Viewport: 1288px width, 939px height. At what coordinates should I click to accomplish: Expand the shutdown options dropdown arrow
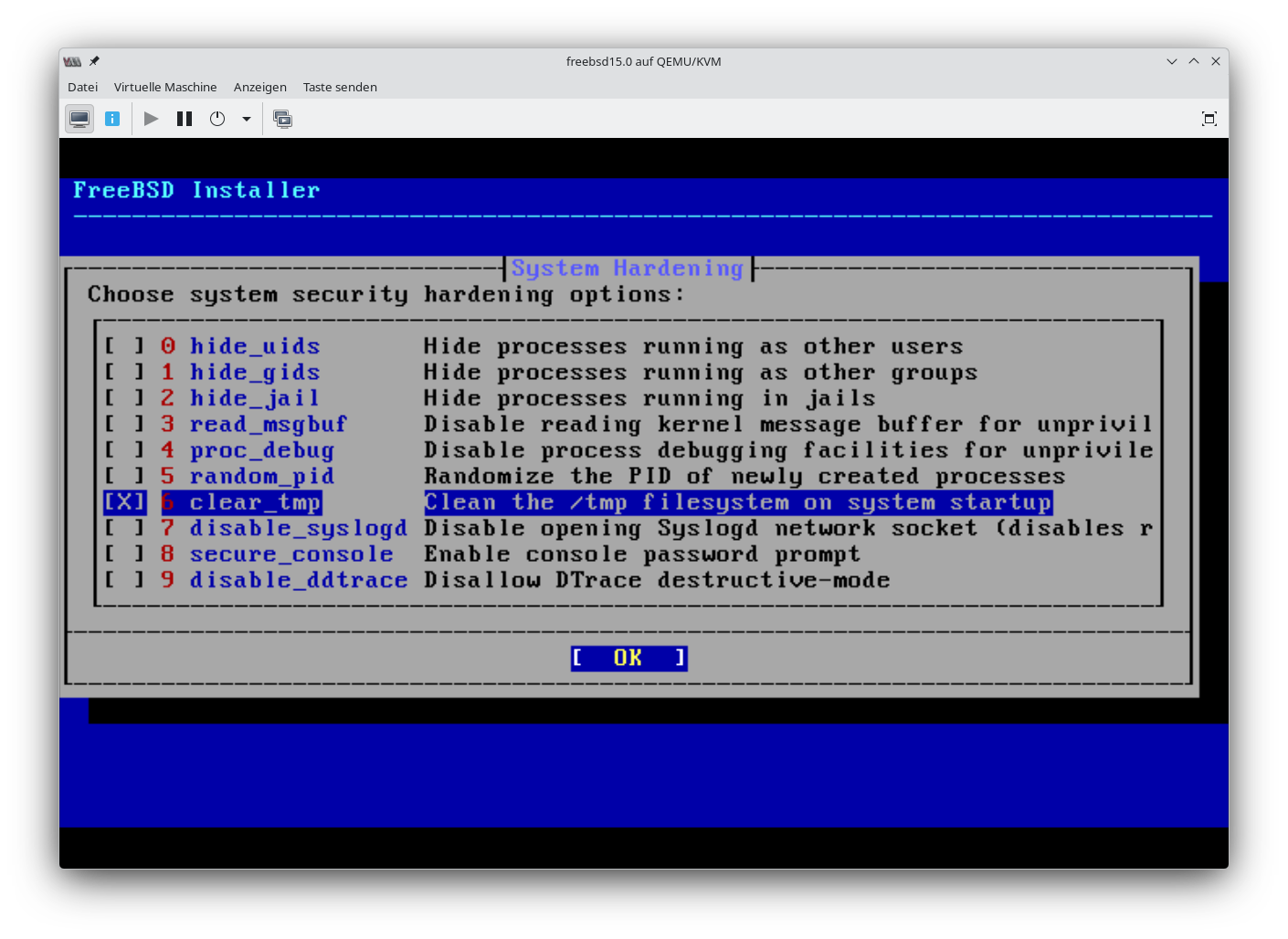tap(247, 119)
